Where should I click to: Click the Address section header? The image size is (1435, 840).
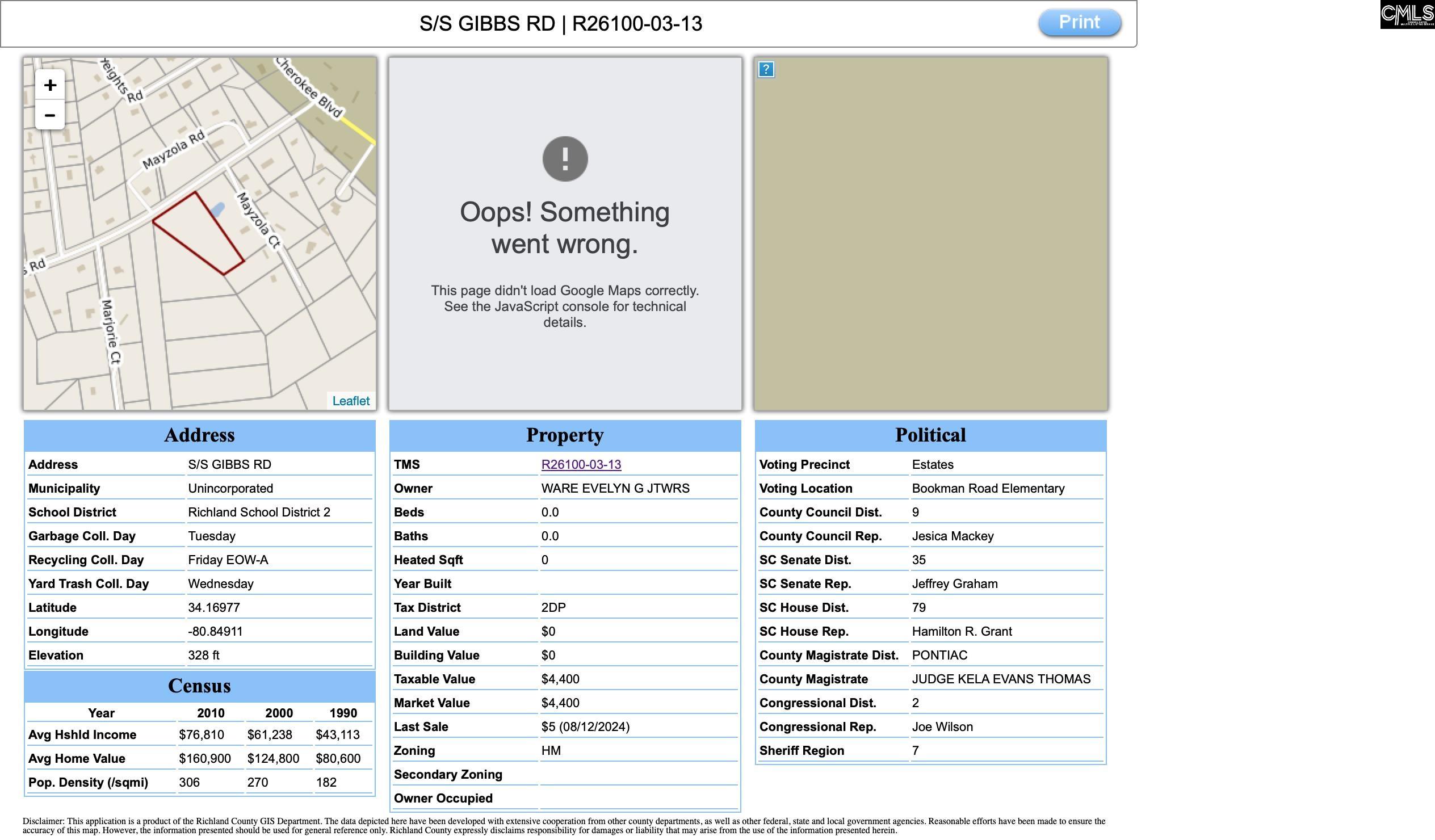coord(199,436)
